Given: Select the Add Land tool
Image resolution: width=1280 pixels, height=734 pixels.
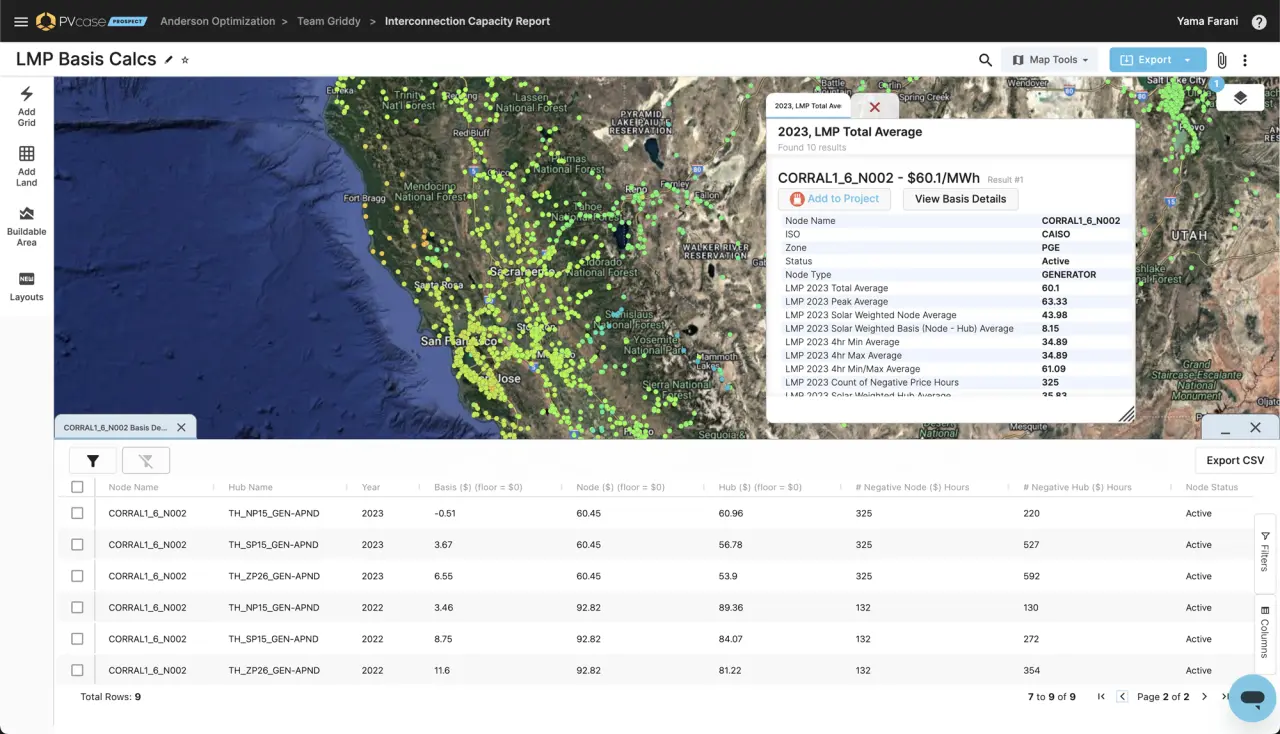Looking at the screenshot, I should (27, 166).
